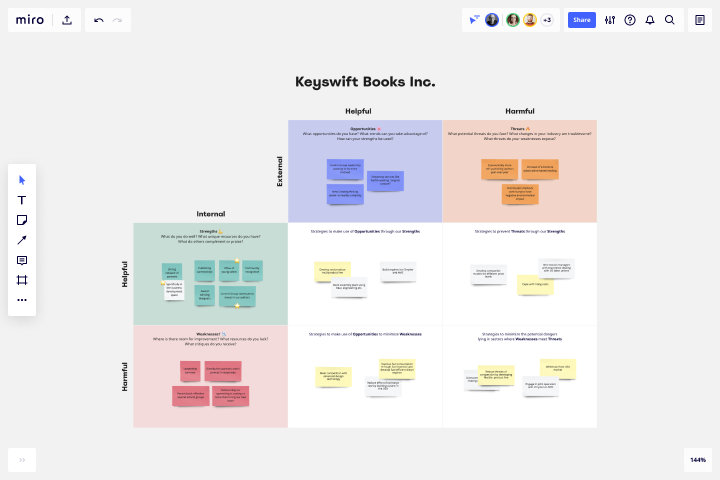720x480 pixels.
Task: Open board settings sliders icon
Action: click(610, 20)
